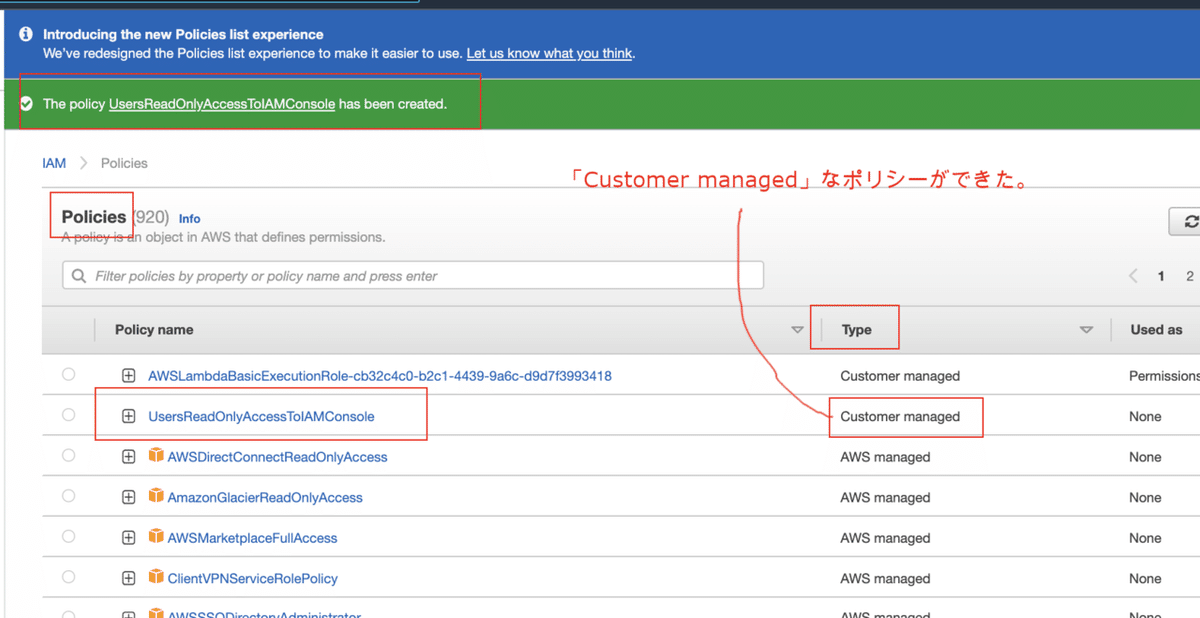Sort by Type using the column arrow
The height and width of the screenshot is (618, 1200).
[1086, 330]
